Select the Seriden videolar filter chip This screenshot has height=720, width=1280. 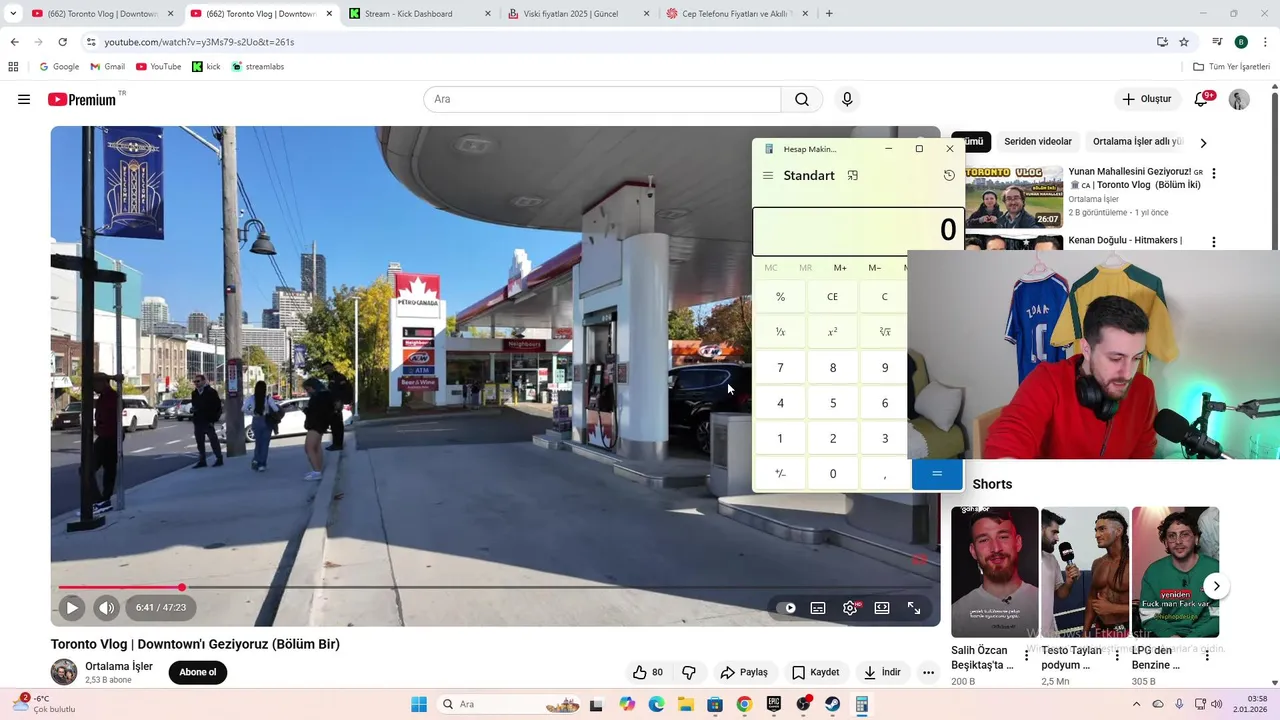[1038, 142]
